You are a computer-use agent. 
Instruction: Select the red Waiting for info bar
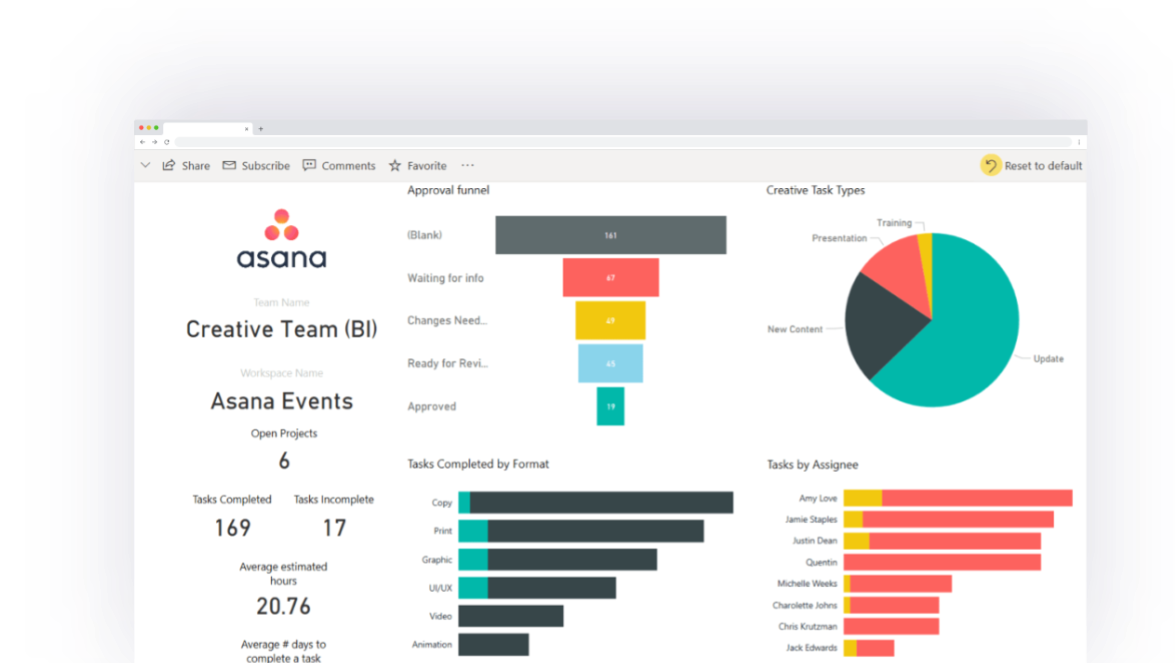[611, 277]
